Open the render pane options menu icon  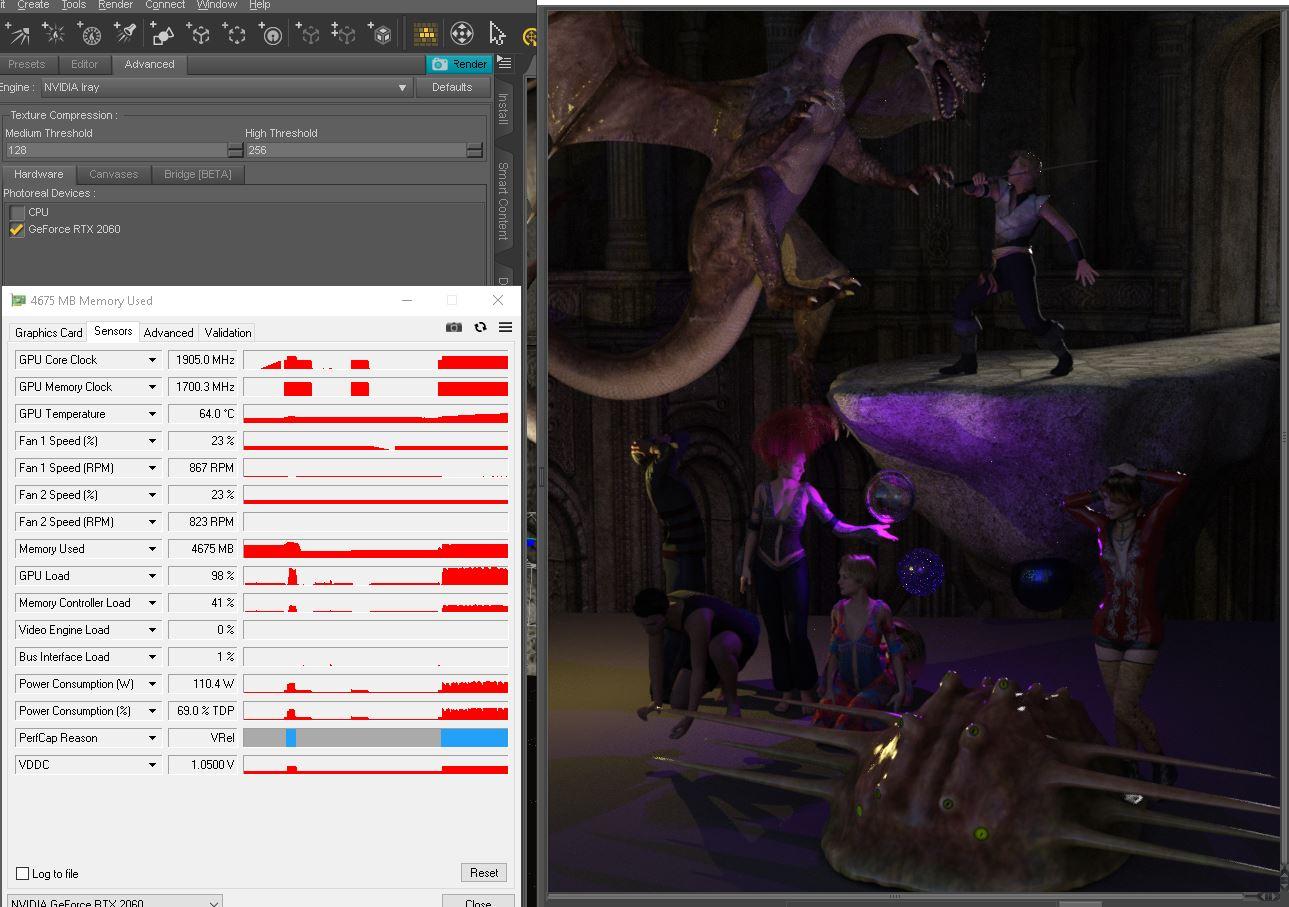504,63
